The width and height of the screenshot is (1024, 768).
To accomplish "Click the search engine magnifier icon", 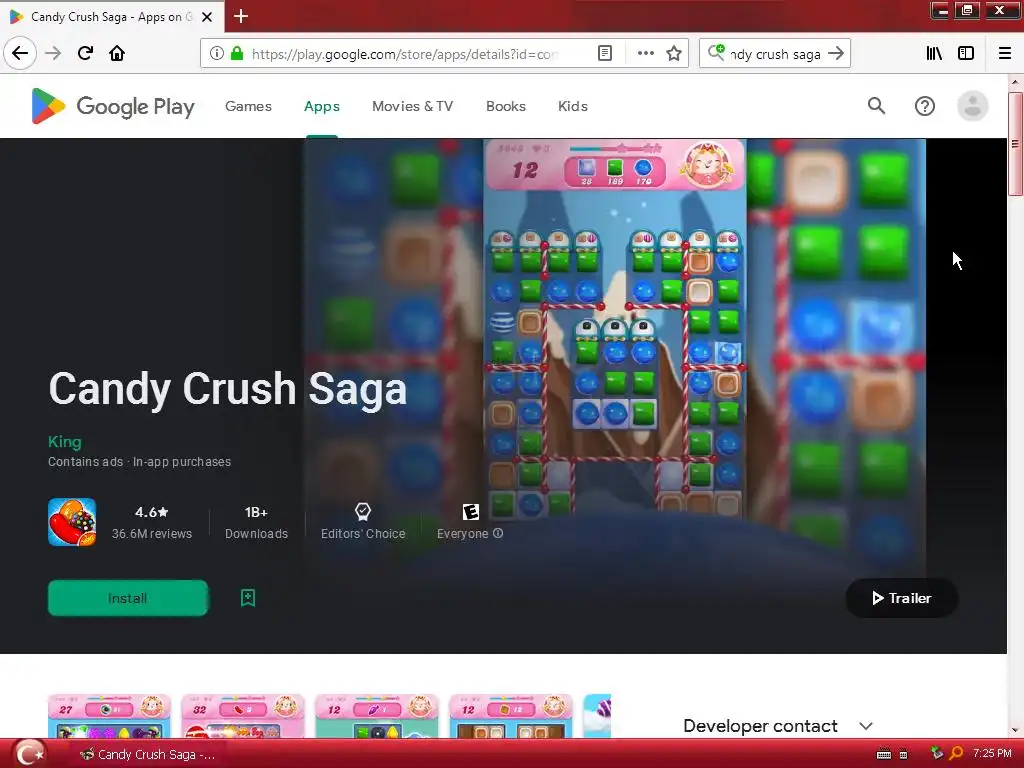I will (x=716, y=52).
